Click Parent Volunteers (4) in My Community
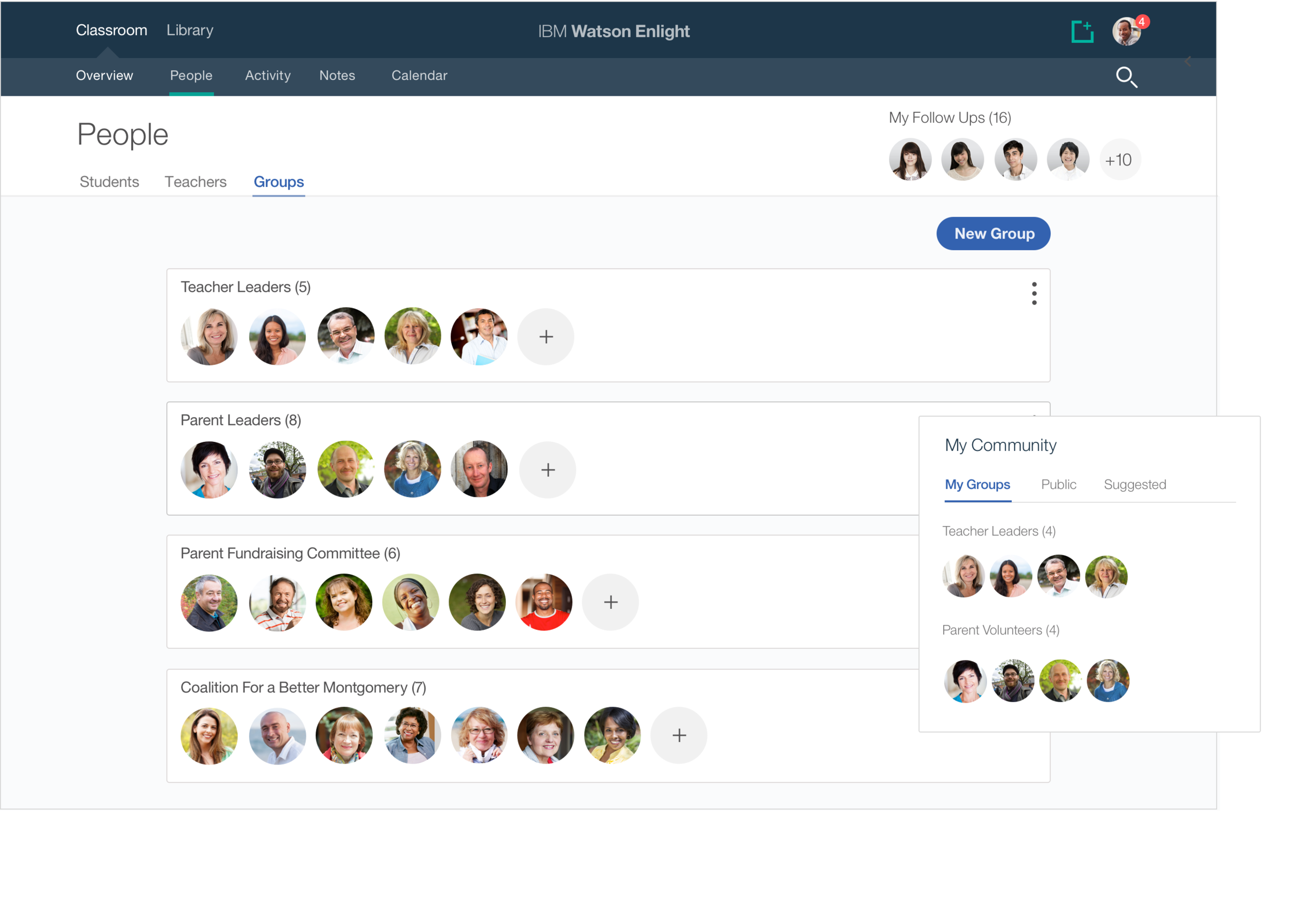 pos(1001,629)
